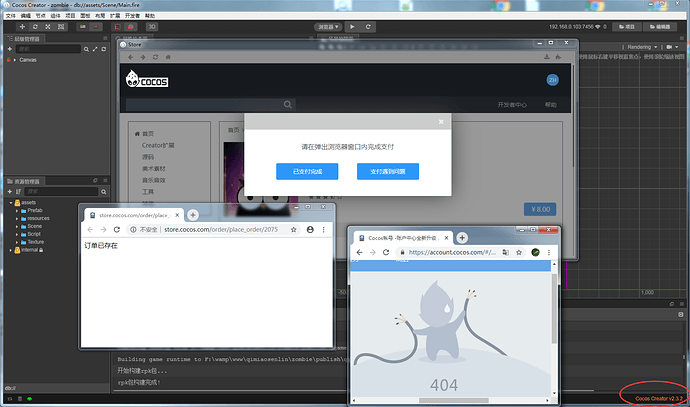
Task: Open the 组件 menu
Action: [x=55, y=16]
